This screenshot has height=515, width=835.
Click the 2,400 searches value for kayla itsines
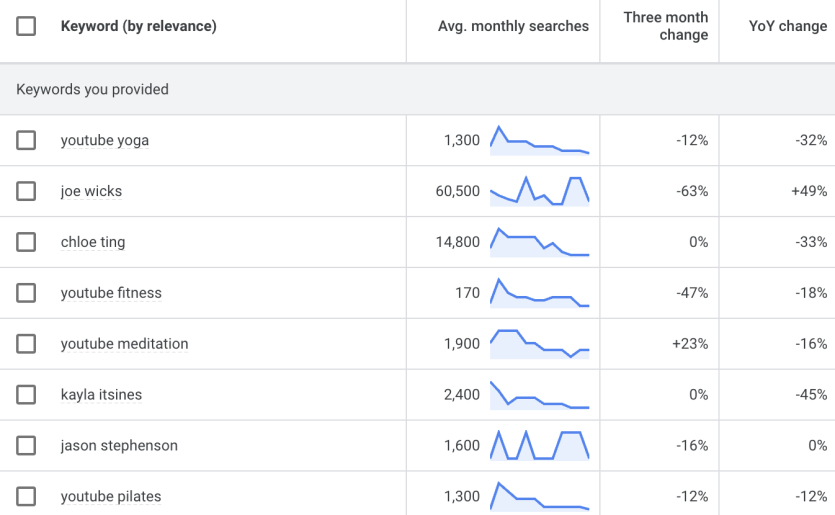click(x=462, y=395)
